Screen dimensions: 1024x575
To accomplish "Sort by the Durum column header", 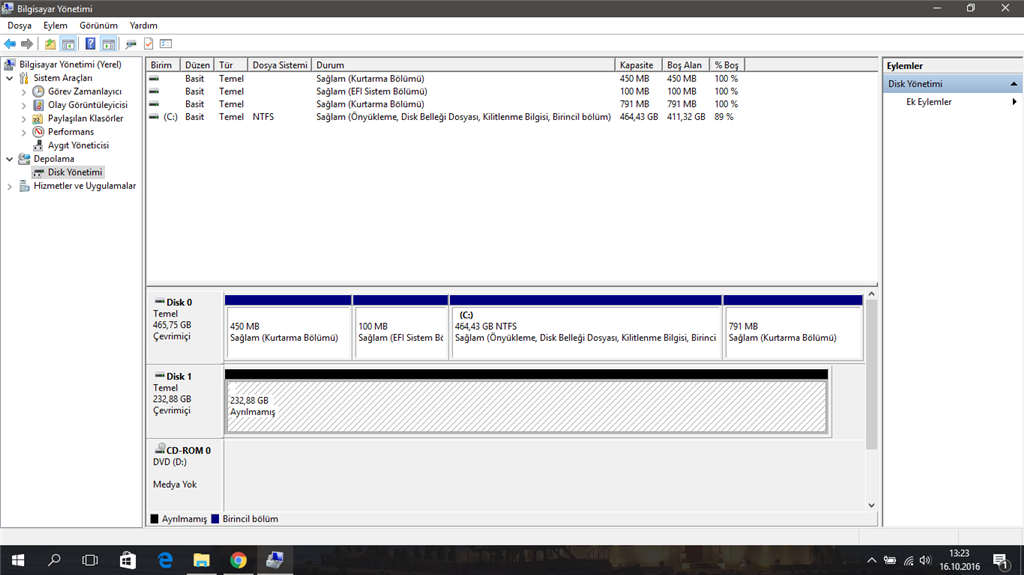I will (x=464, y=65).
